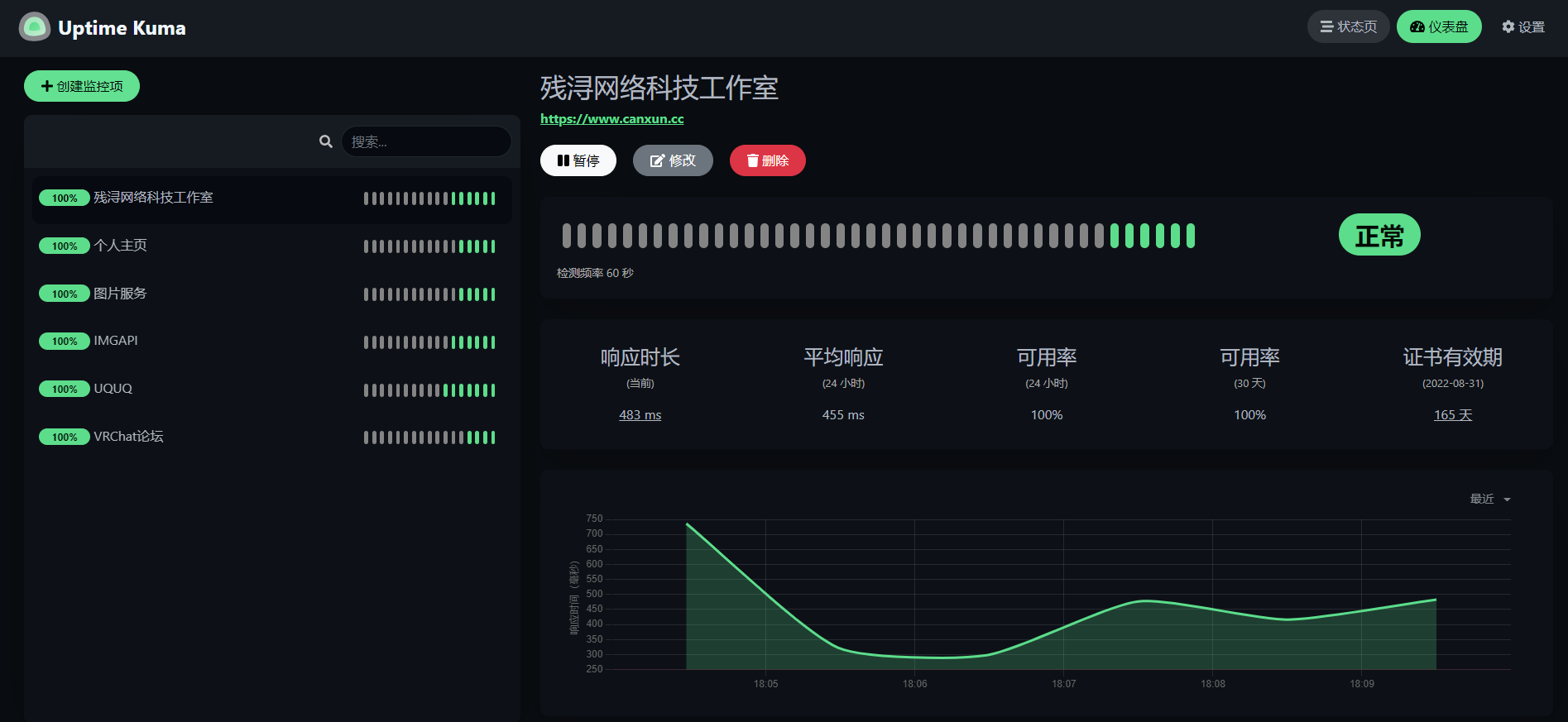The height and width of the screenshot is (722, 1568).
Task: Open the https://www.canxun.cc link
Action: tap(611, 119)
